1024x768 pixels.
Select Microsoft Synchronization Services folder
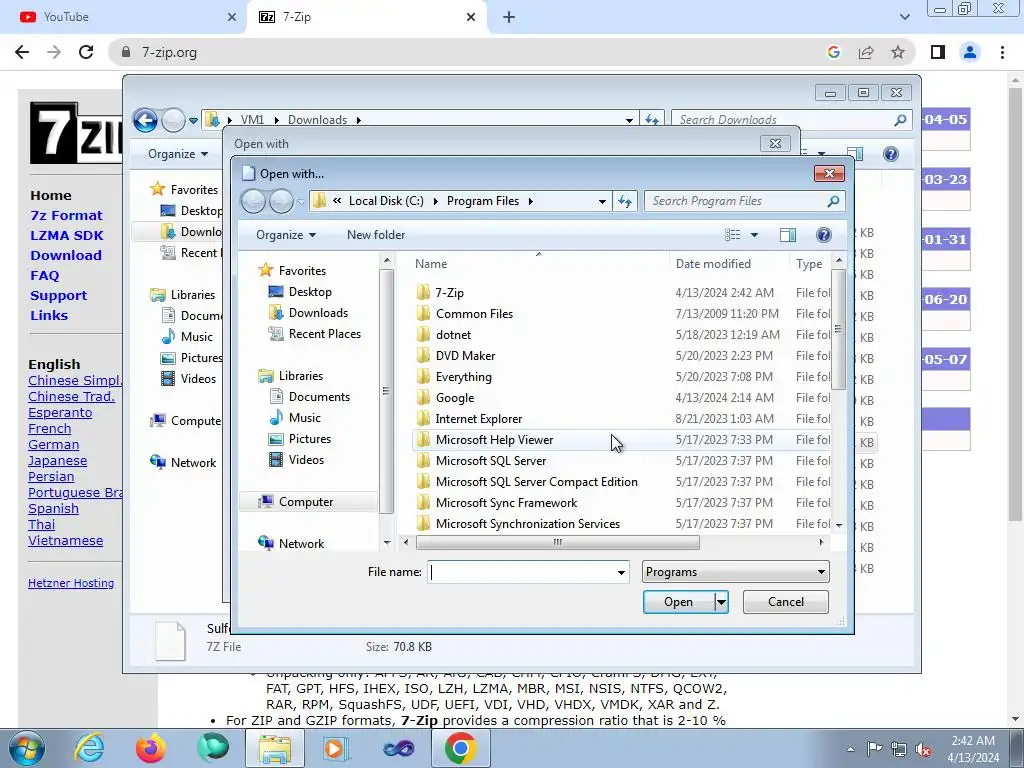pos(528,523)
